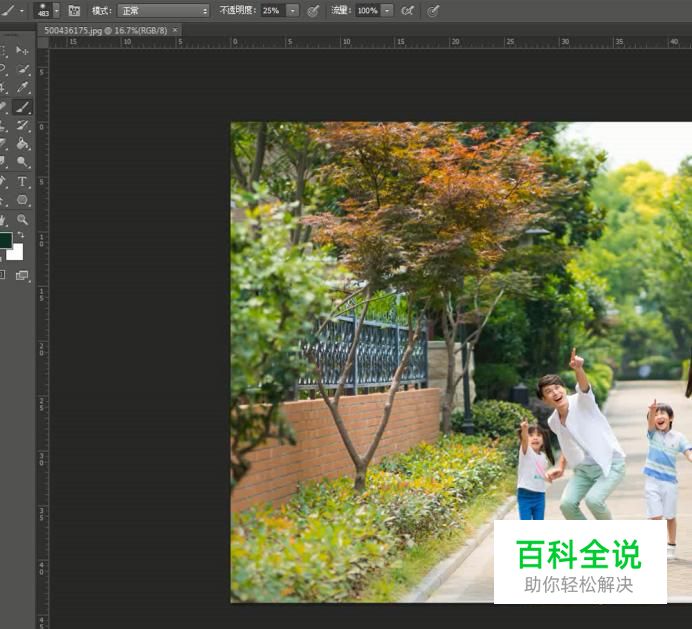This screenshot has width=692, height=629.
Task: Select the Horizontal Type tool
Action: (x=22, y=182)
